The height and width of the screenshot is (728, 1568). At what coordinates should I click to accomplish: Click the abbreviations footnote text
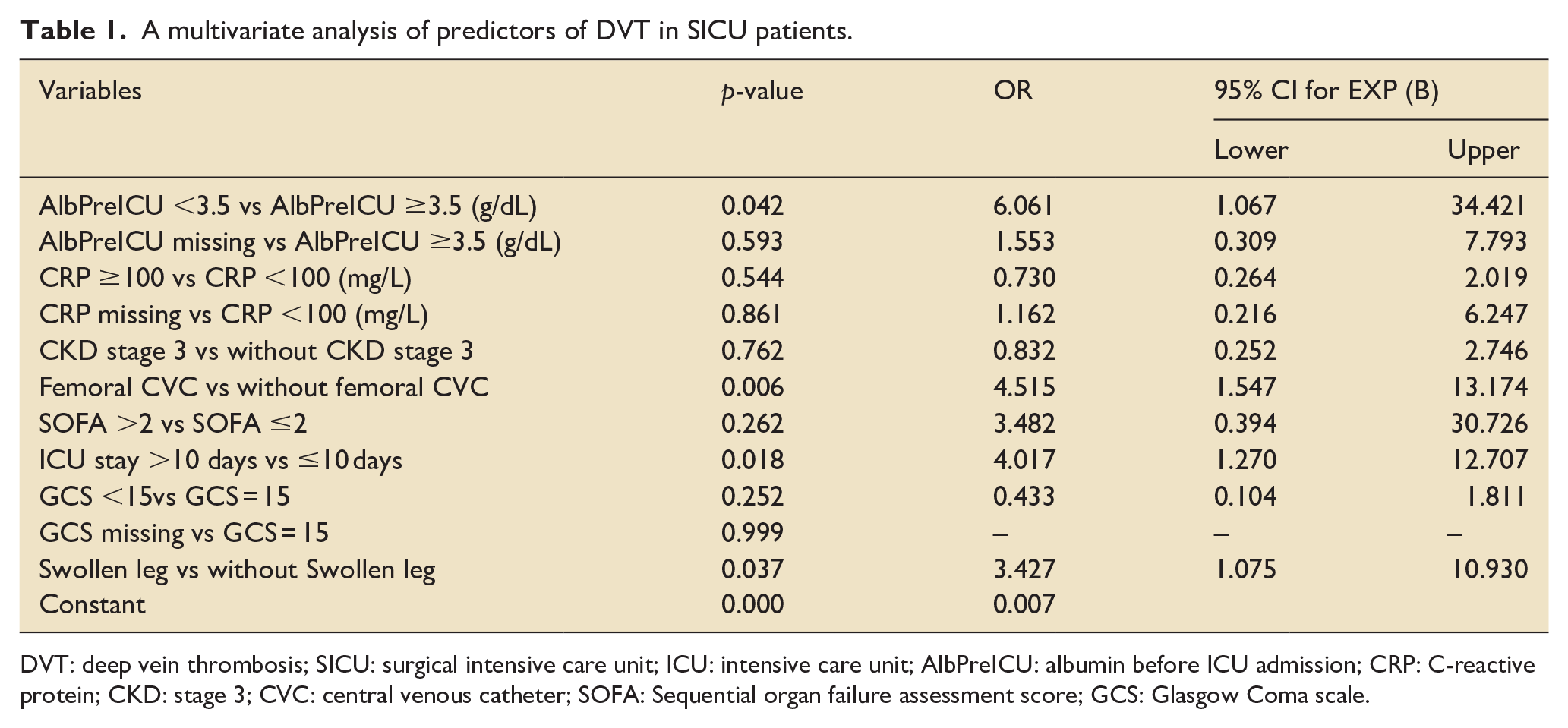coord(778,680)
